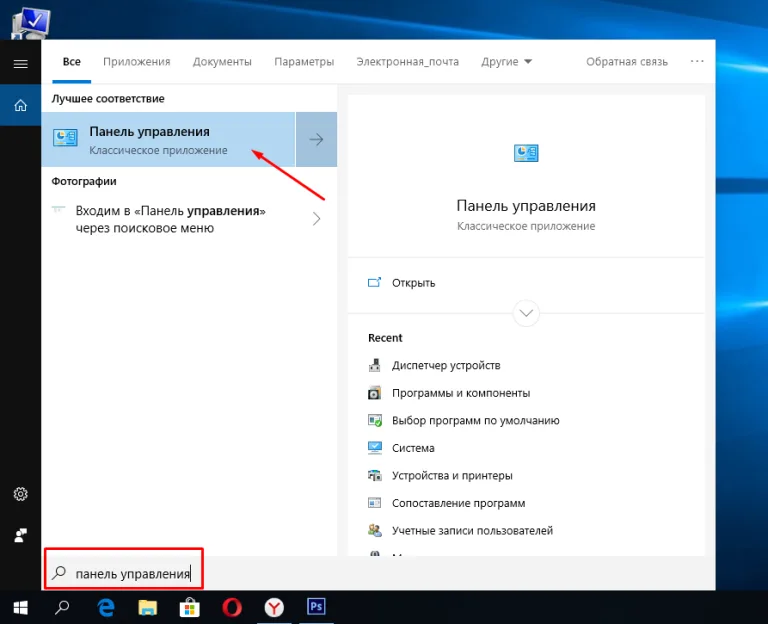The image size is (768, 624).
Task: Switch to the Документы tab
Action: point(222,62)
